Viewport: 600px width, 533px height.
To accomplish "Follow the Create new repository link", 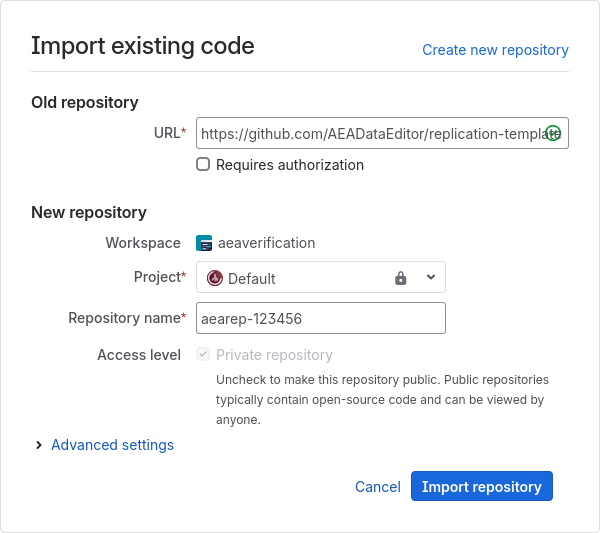I will [495, 50].
